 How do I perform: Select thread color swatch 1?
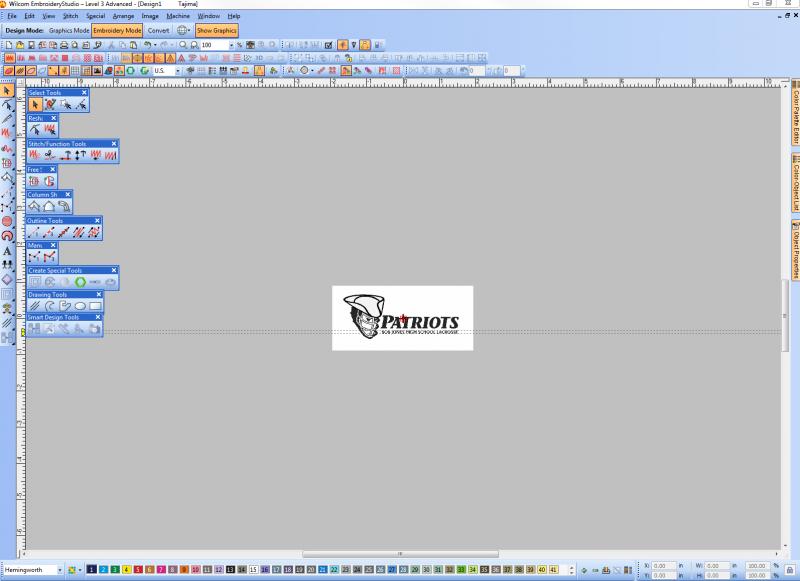tap(92, 569)
